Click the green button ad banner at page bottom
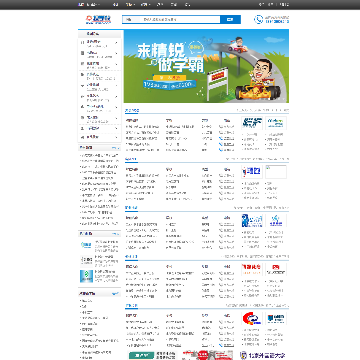Image resolution: width=360 pixels, height=360 pixels. (153, 355)
